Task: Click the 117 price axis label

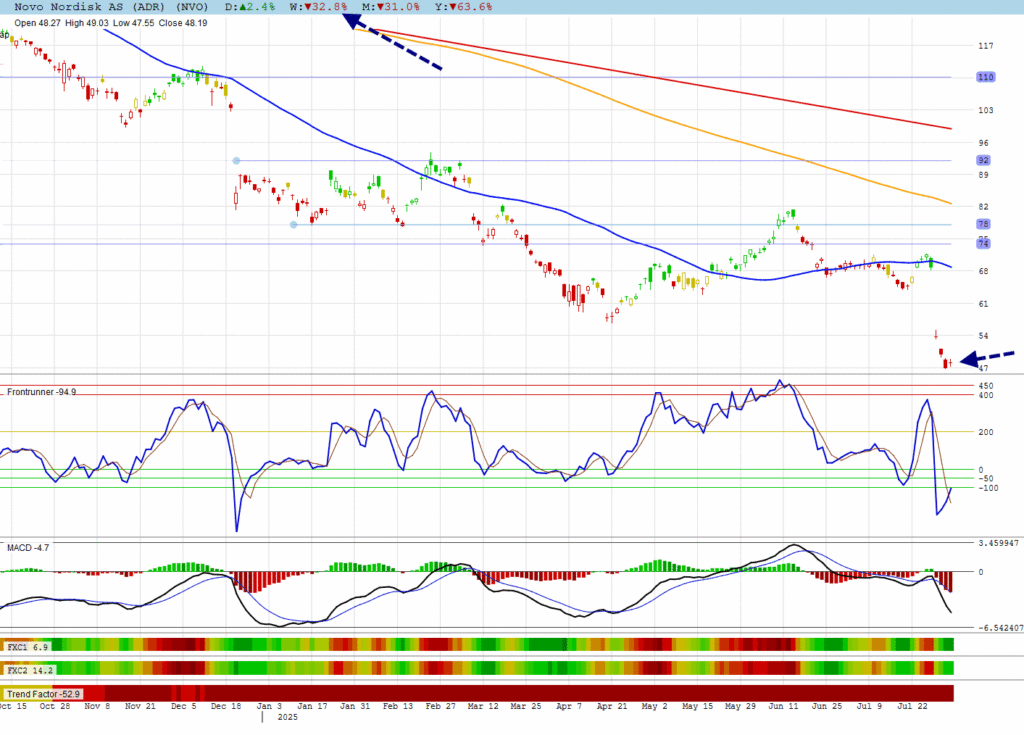Action: pos(985,46)
